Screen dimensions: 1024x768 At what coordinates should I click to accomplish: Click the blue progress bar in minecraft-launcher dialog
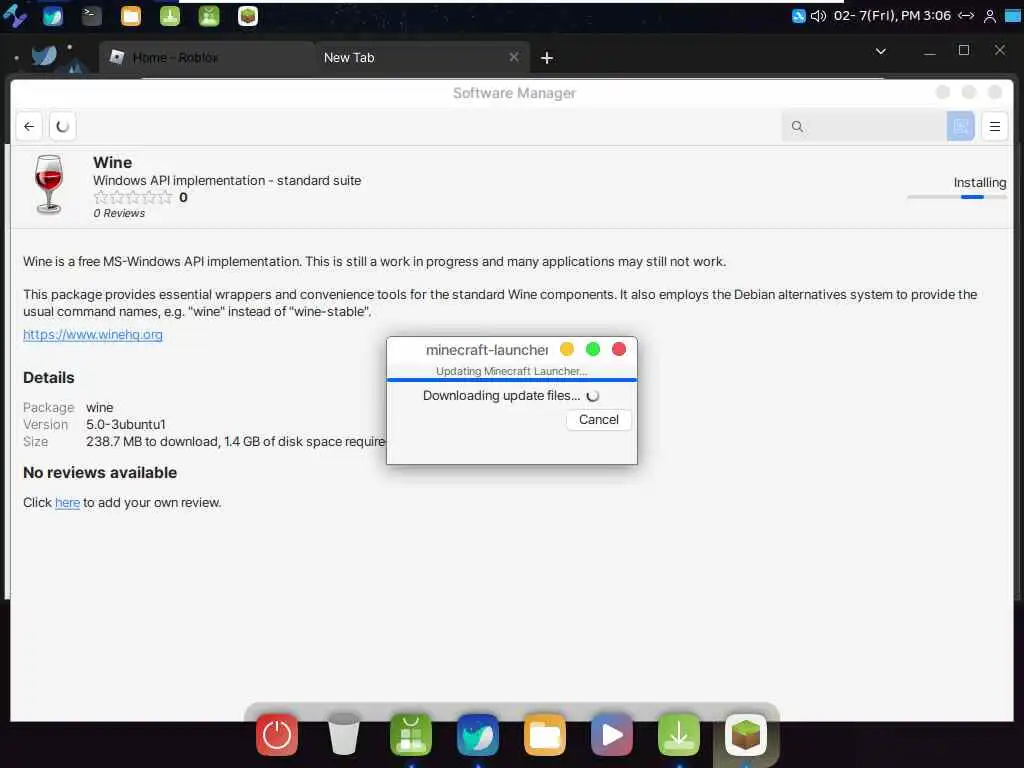coord(511,379)
